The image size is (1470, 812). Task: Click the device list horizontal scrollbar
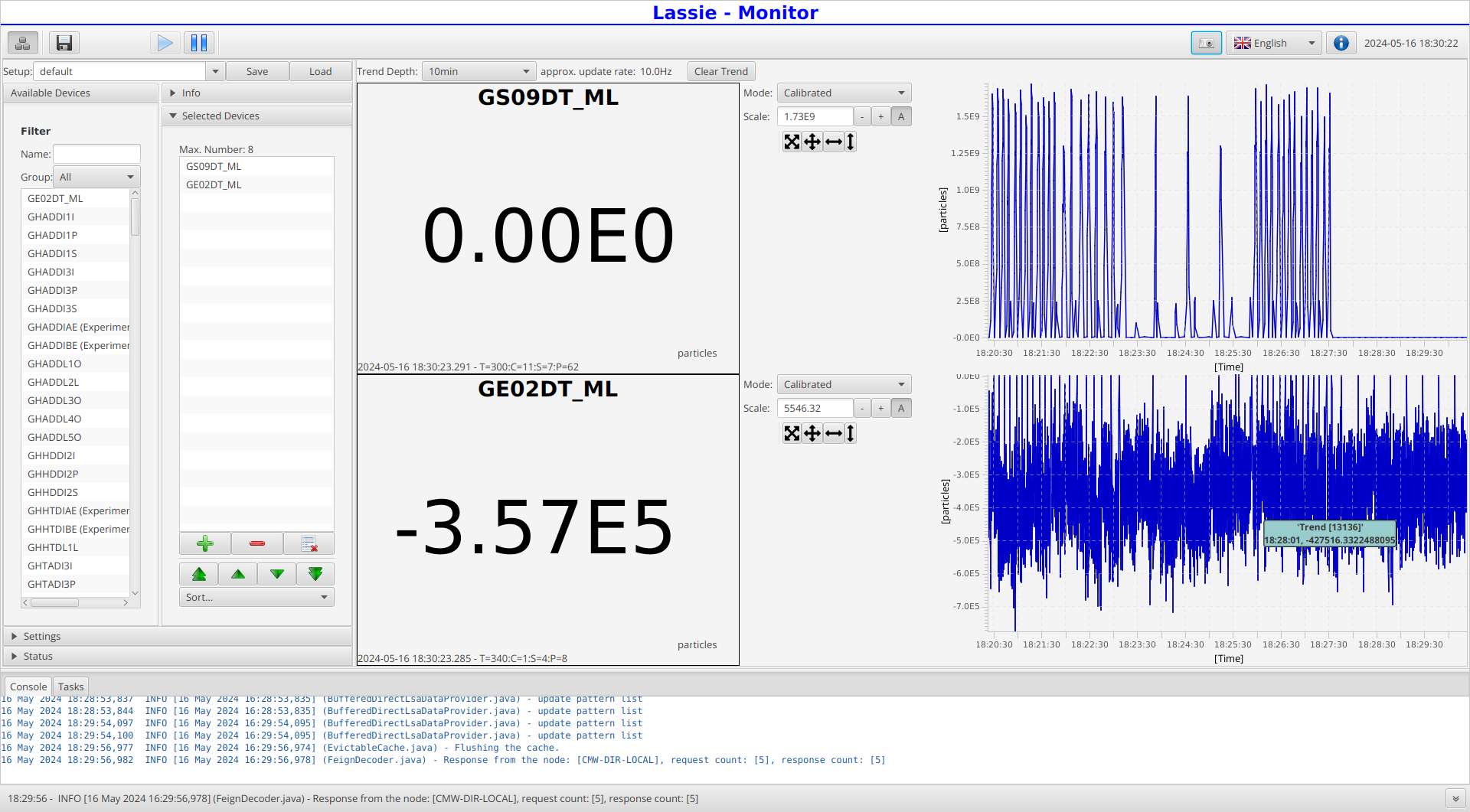[76, 602]
